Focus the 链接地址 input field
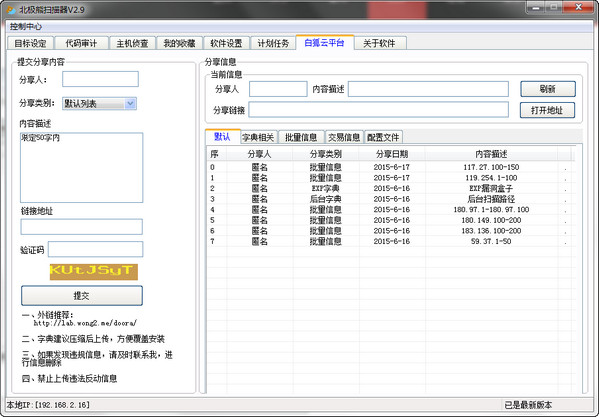 click(x=81, y=227)
